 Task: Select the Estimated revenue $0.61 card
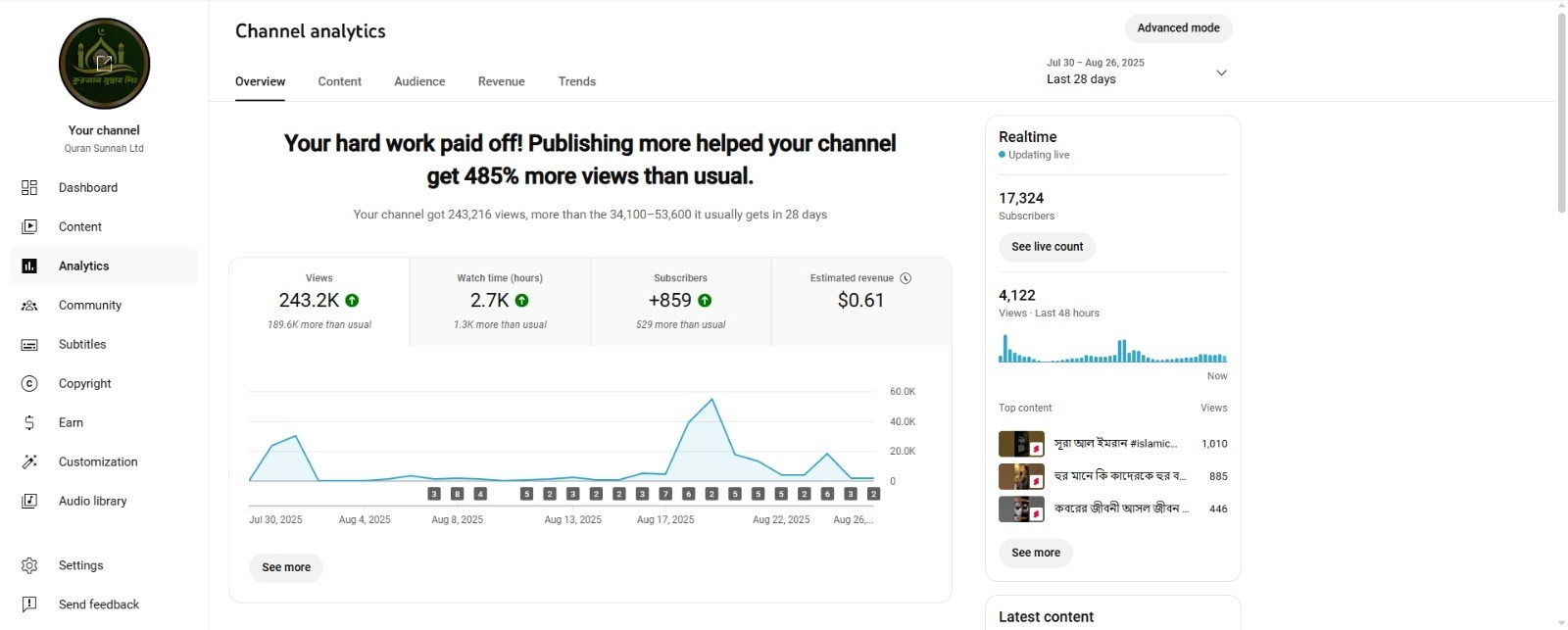pos(861,301)
